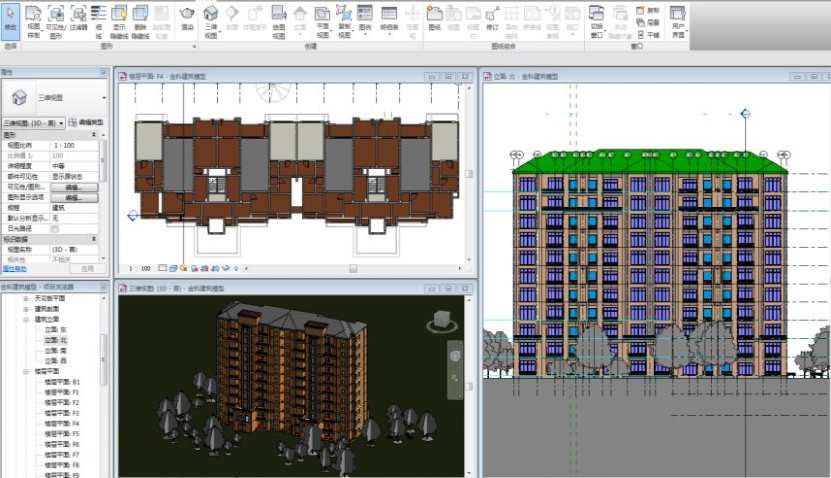Close the project browser (项目浏览器) palette

point(103,287)
